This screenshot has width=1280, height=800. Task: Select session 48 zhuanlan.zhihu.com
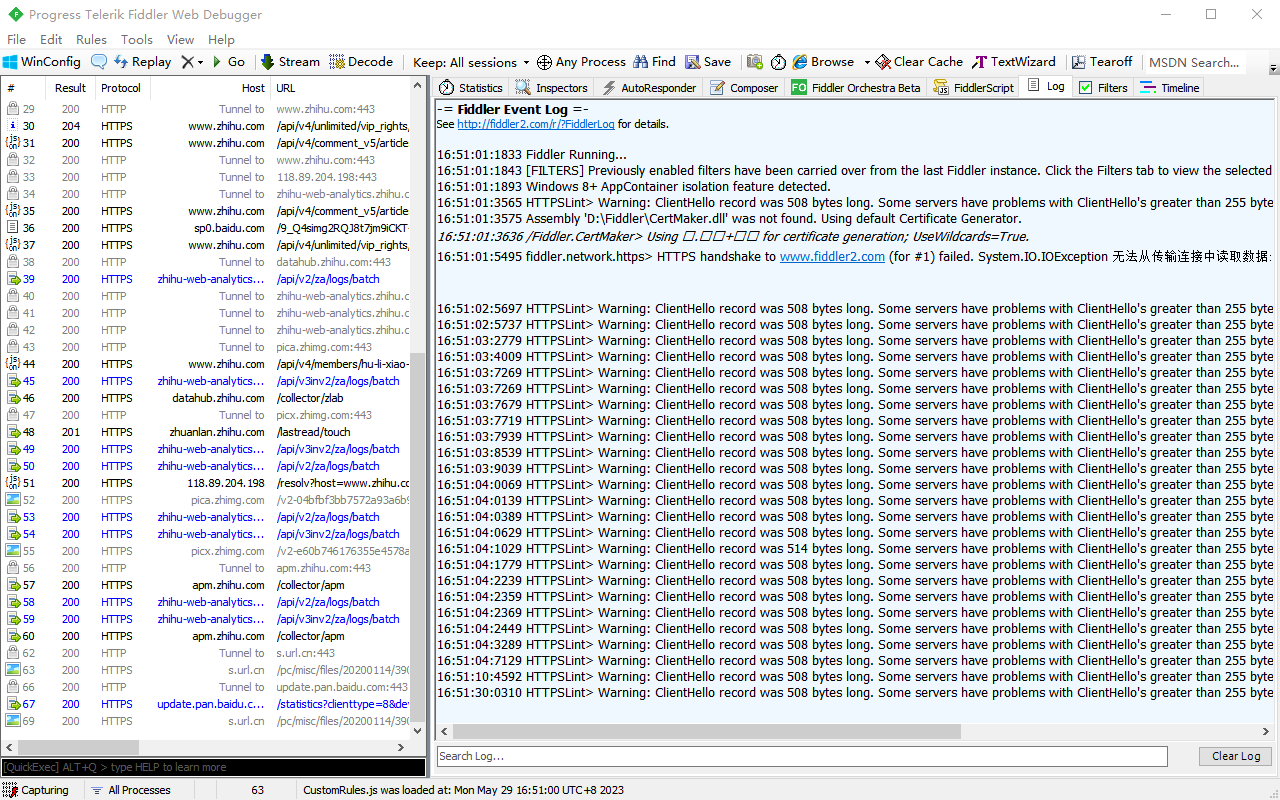point(206,432)
